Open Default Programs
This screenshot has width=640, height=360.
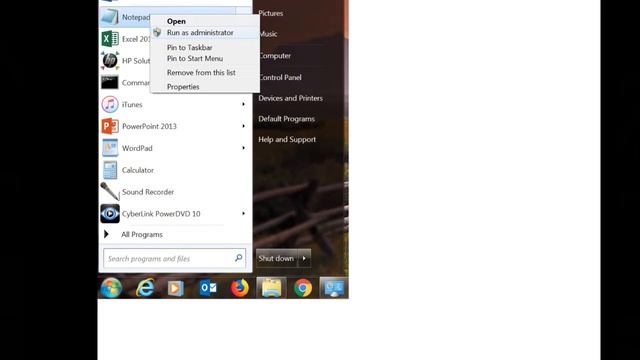(286, 119)
